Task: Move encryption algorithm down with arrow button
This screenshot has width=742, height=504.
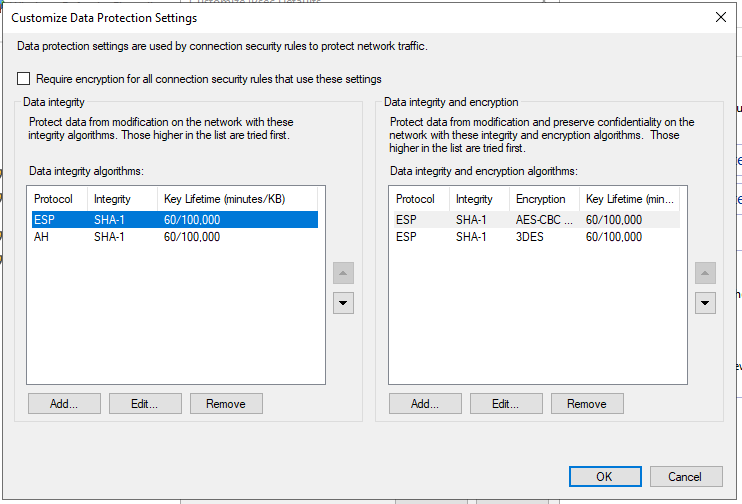Action: point(705,303)
